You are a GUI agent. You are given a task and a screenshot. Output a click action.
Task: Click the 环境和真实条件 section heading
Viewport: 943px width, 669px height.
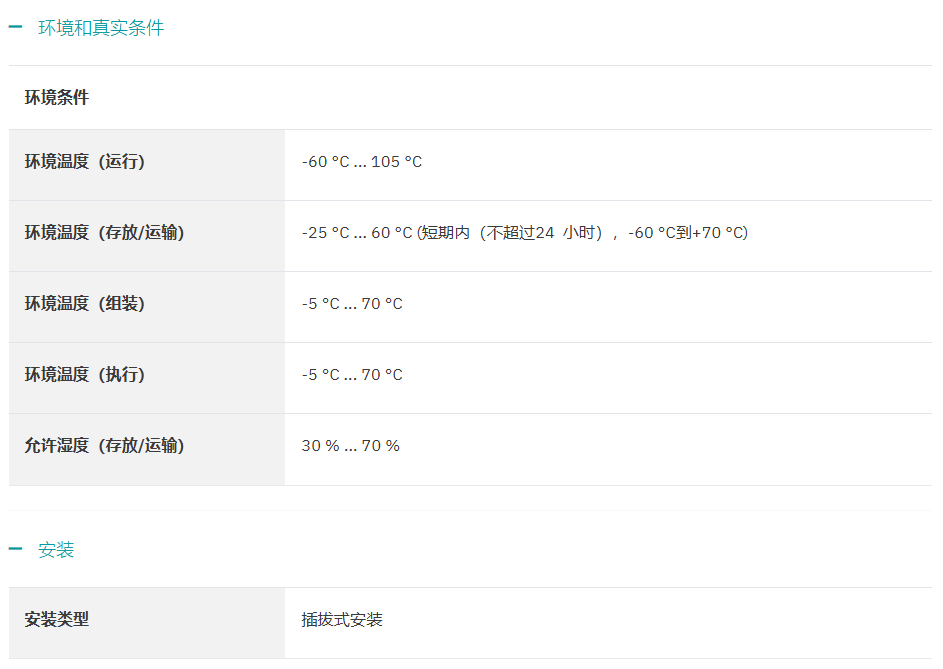(101, 28)
